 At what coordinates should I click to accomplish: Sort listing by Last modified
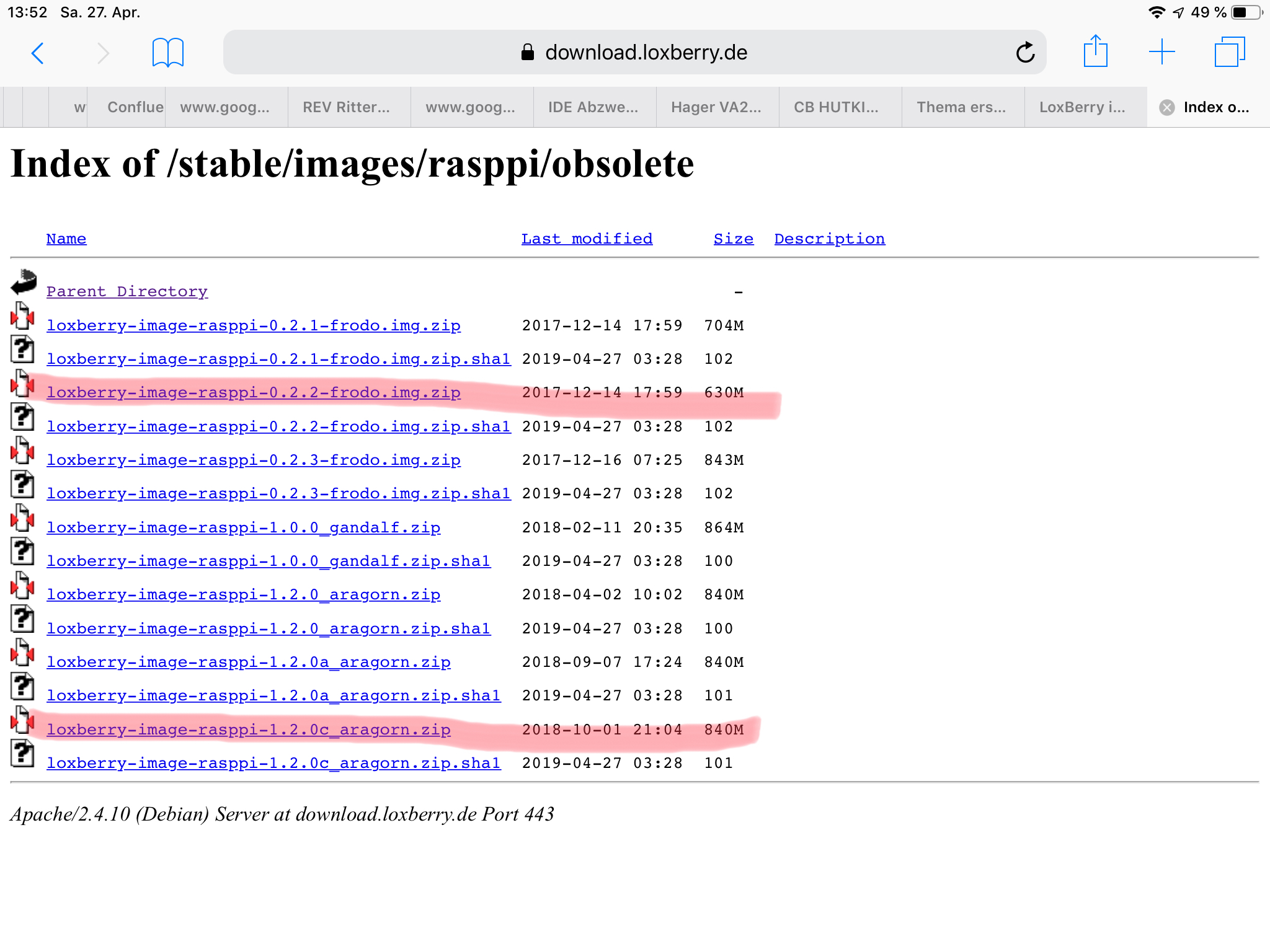point(587,239)
